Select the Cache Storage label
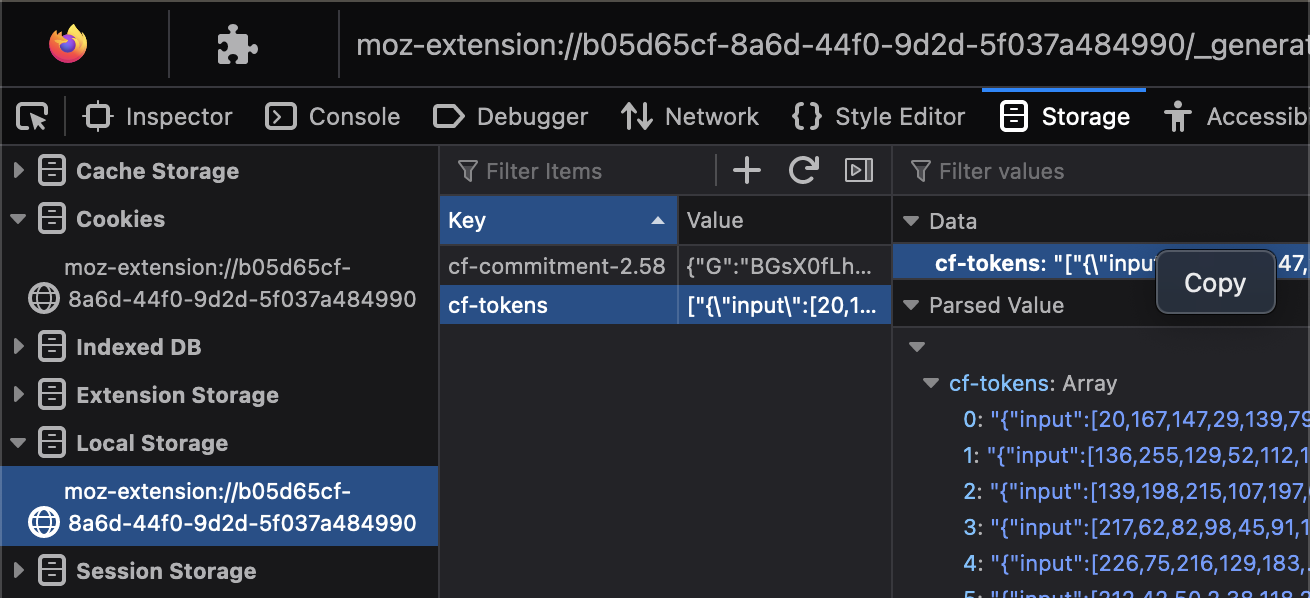The height and width of the screenshot is (598, 1310). point(158,171)
